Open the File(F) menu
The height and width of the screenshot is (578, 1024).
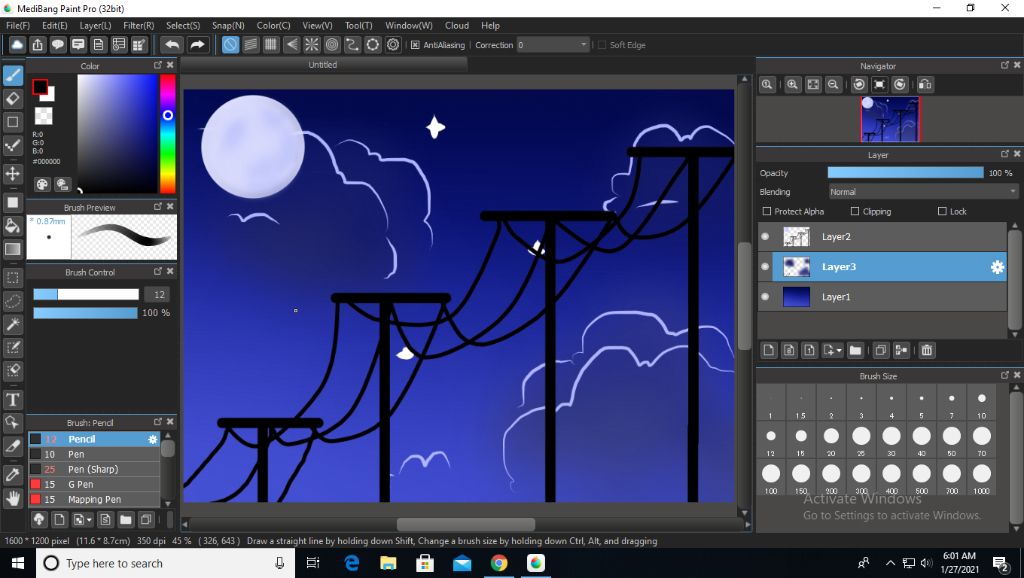18,25
